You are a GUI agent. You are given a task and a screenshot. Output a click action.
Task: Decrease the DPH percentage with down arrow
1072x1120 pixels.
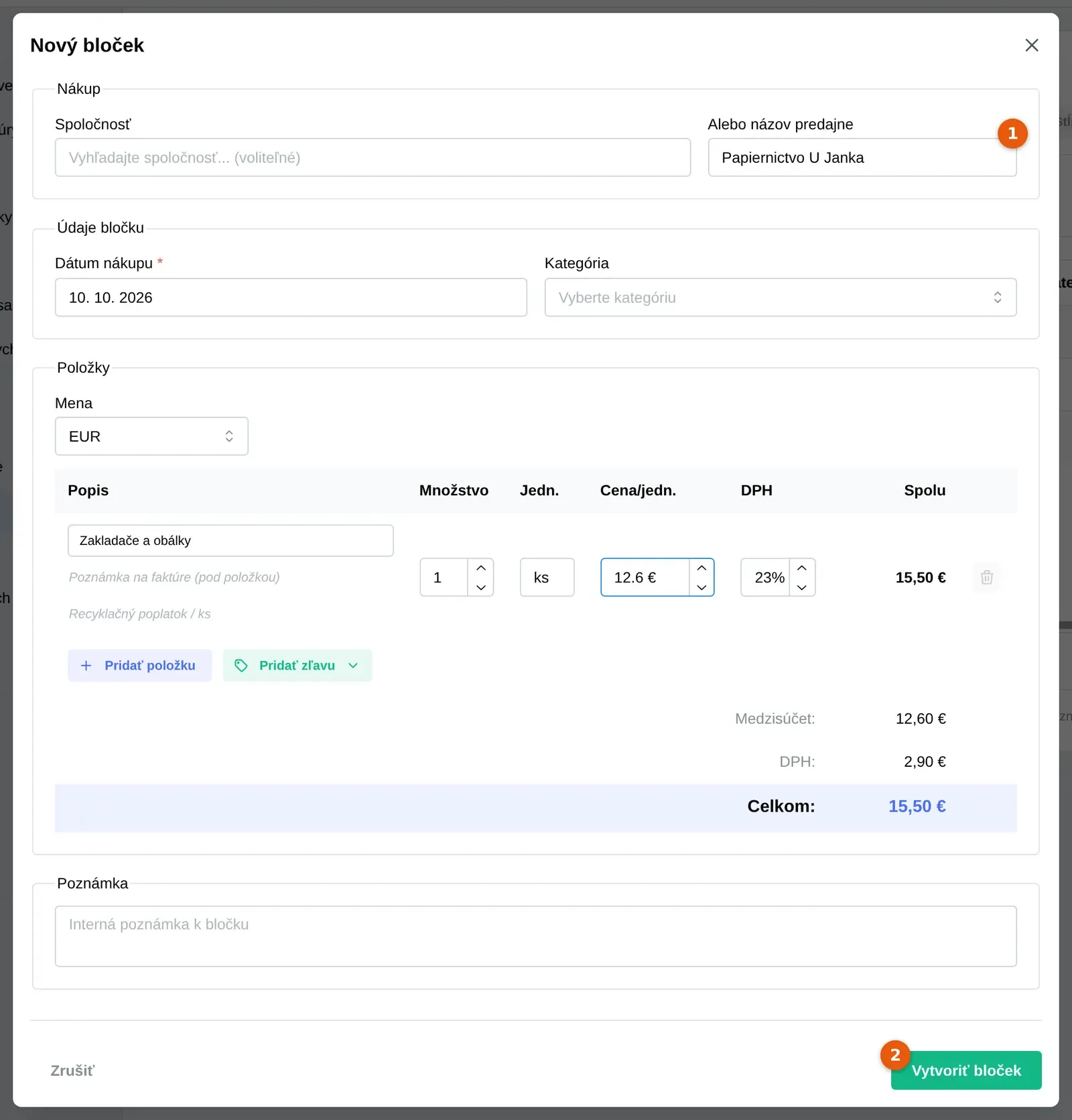[802, 587]
